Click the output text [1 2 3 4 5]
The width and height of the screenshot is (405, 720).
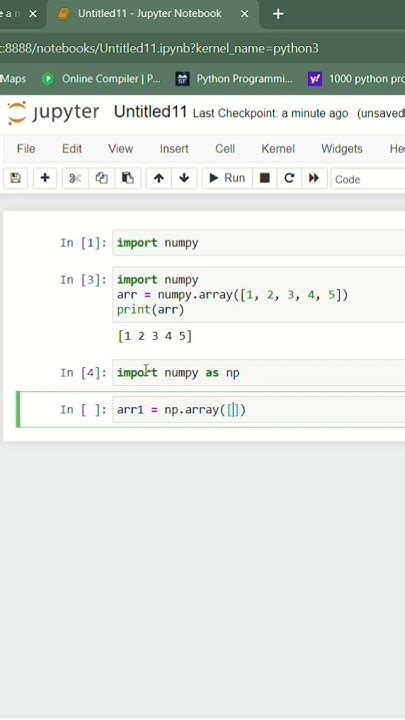(155, 336)
